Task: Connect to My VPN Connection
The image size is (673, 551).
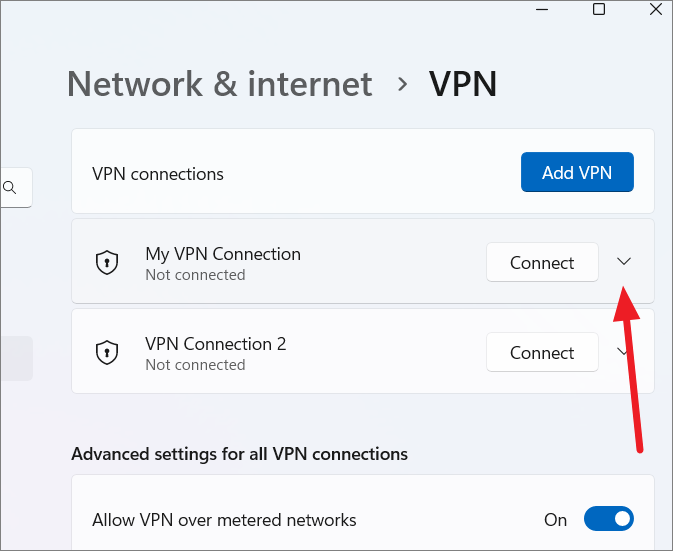Action: 542,262
